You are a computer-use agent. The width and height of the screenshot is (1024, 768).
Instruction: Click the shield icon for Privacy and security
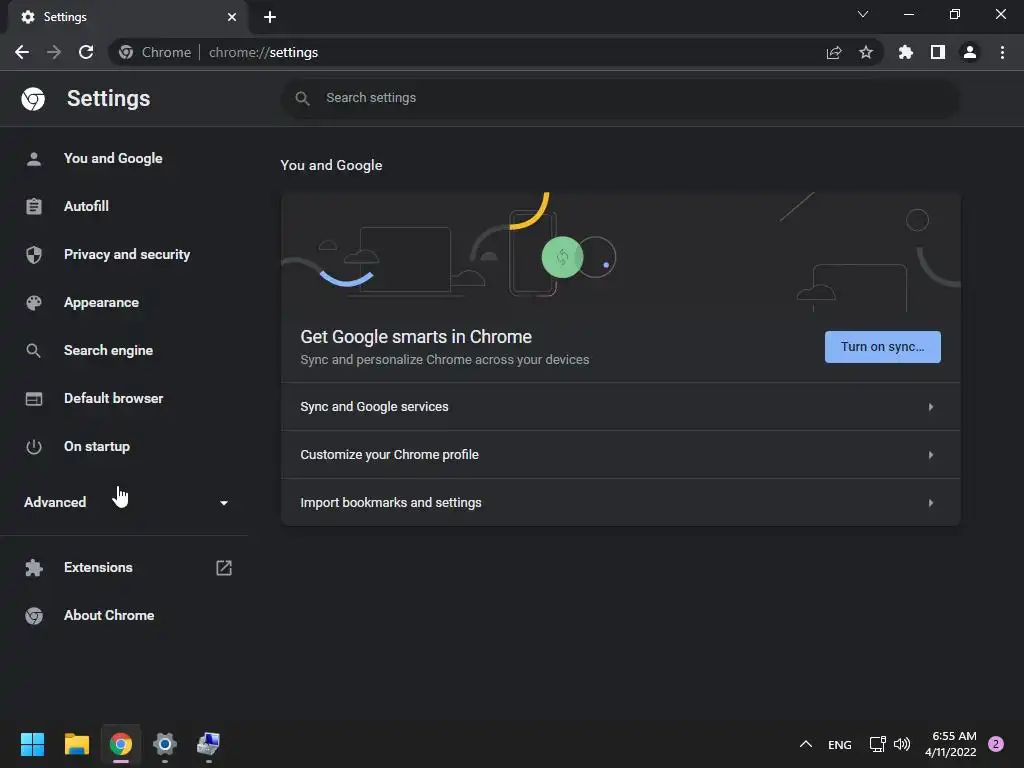point(34,255)
